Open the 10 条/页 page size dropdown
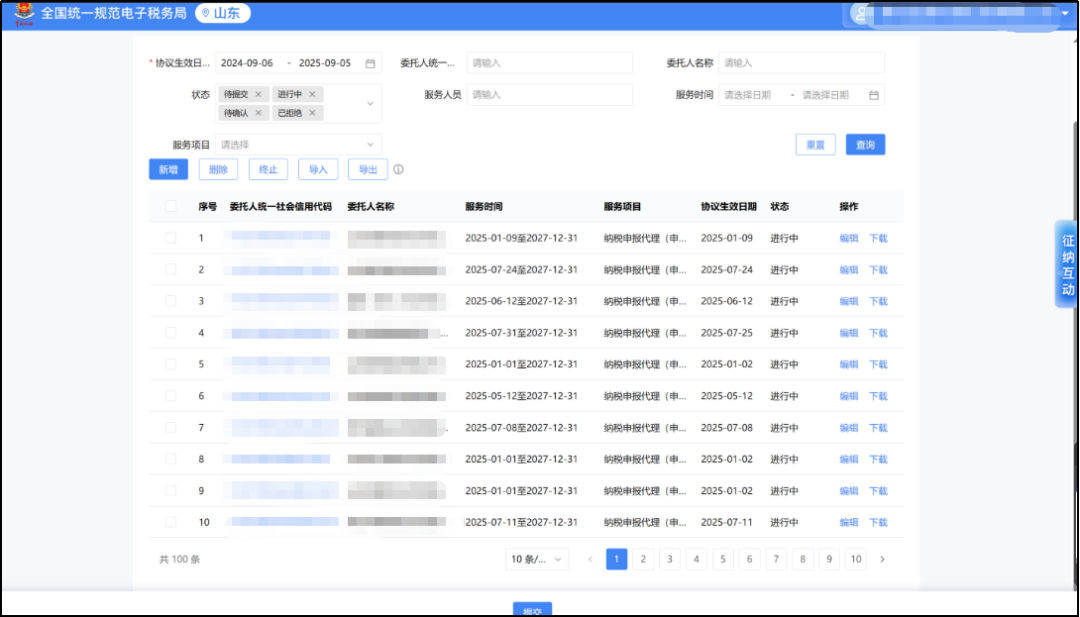Viewport: 1080px width, 617px height. [537, 559]
